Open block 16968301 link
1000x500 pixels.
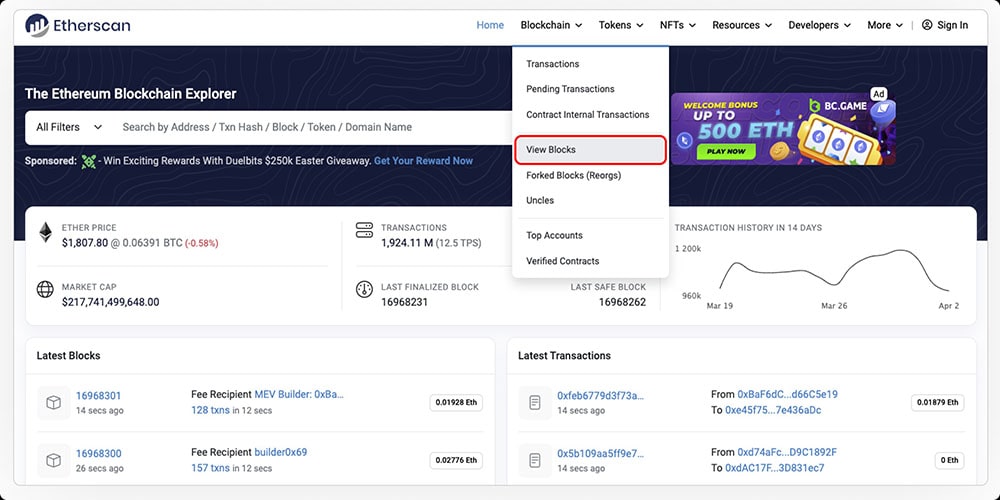tap(98, 396)
